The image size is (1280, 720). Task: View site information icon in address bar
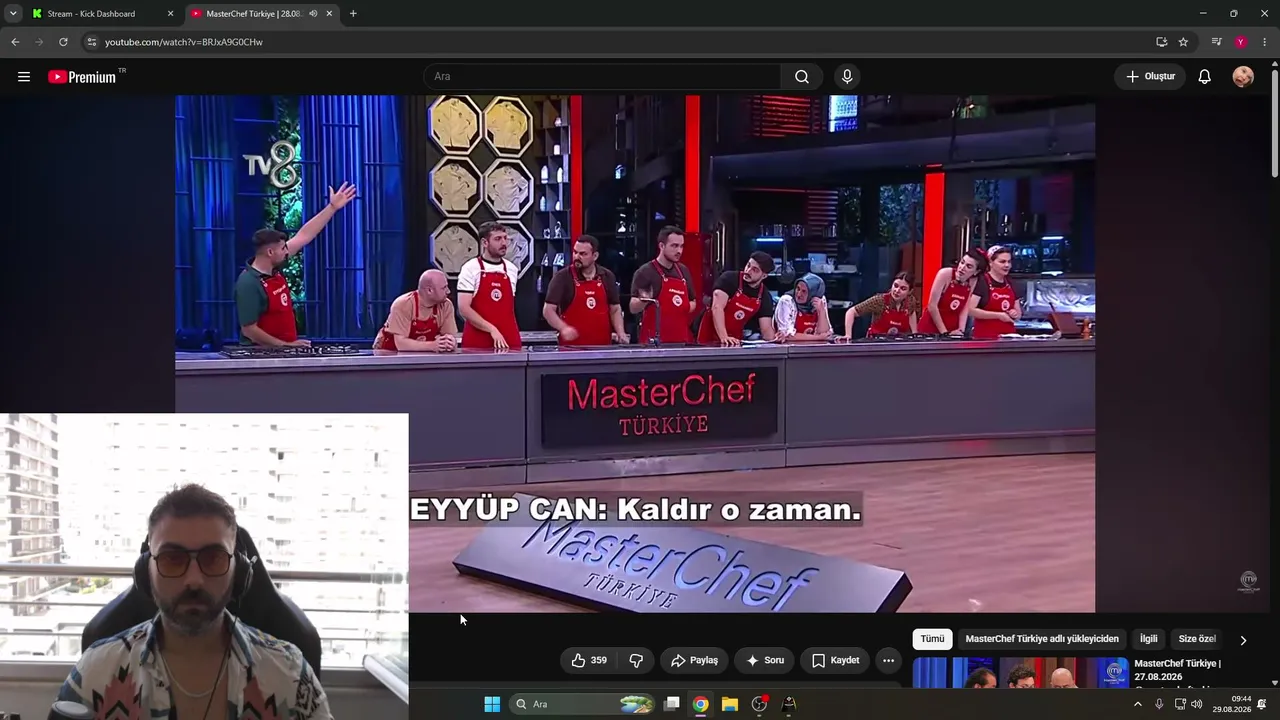coord(91,42)
